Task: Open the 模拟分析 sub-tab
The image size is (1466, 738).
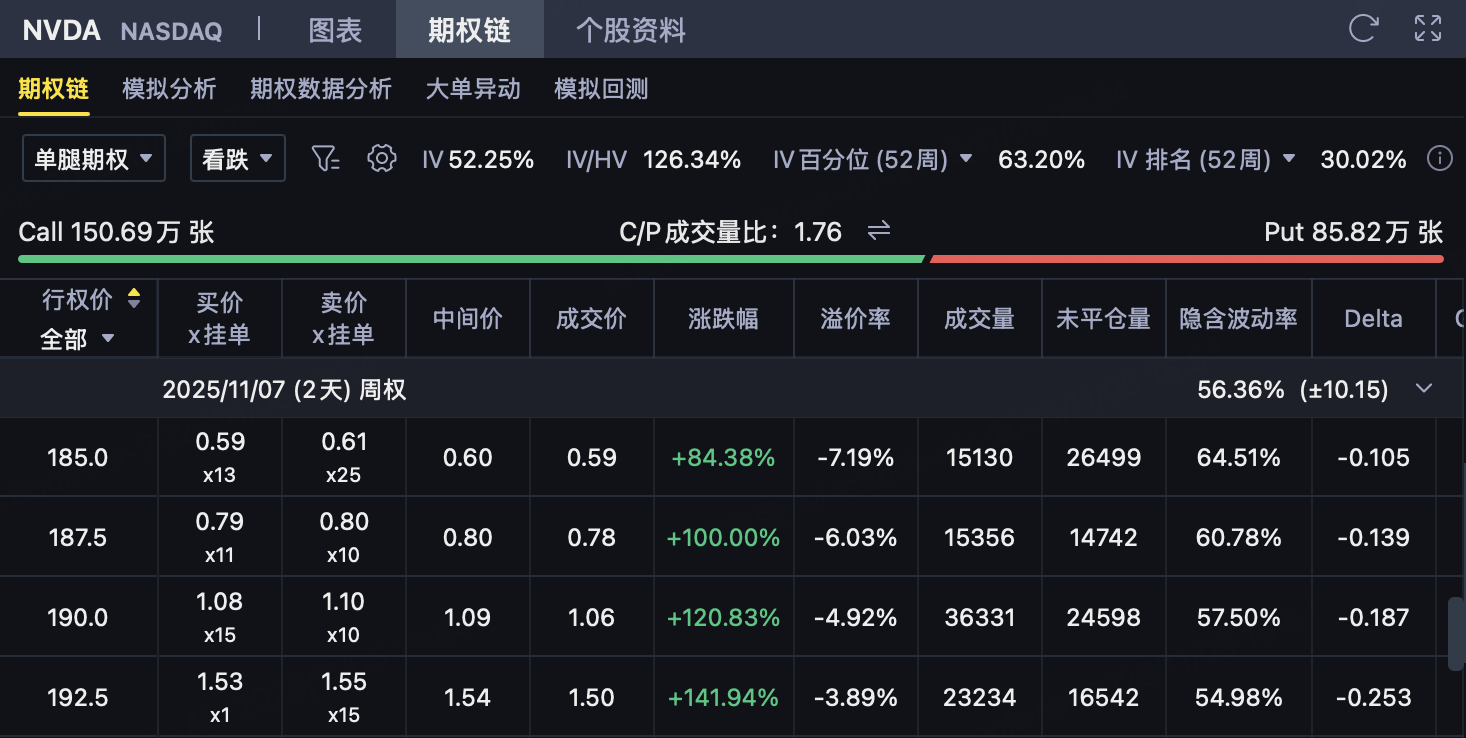Action: [169, 89]
